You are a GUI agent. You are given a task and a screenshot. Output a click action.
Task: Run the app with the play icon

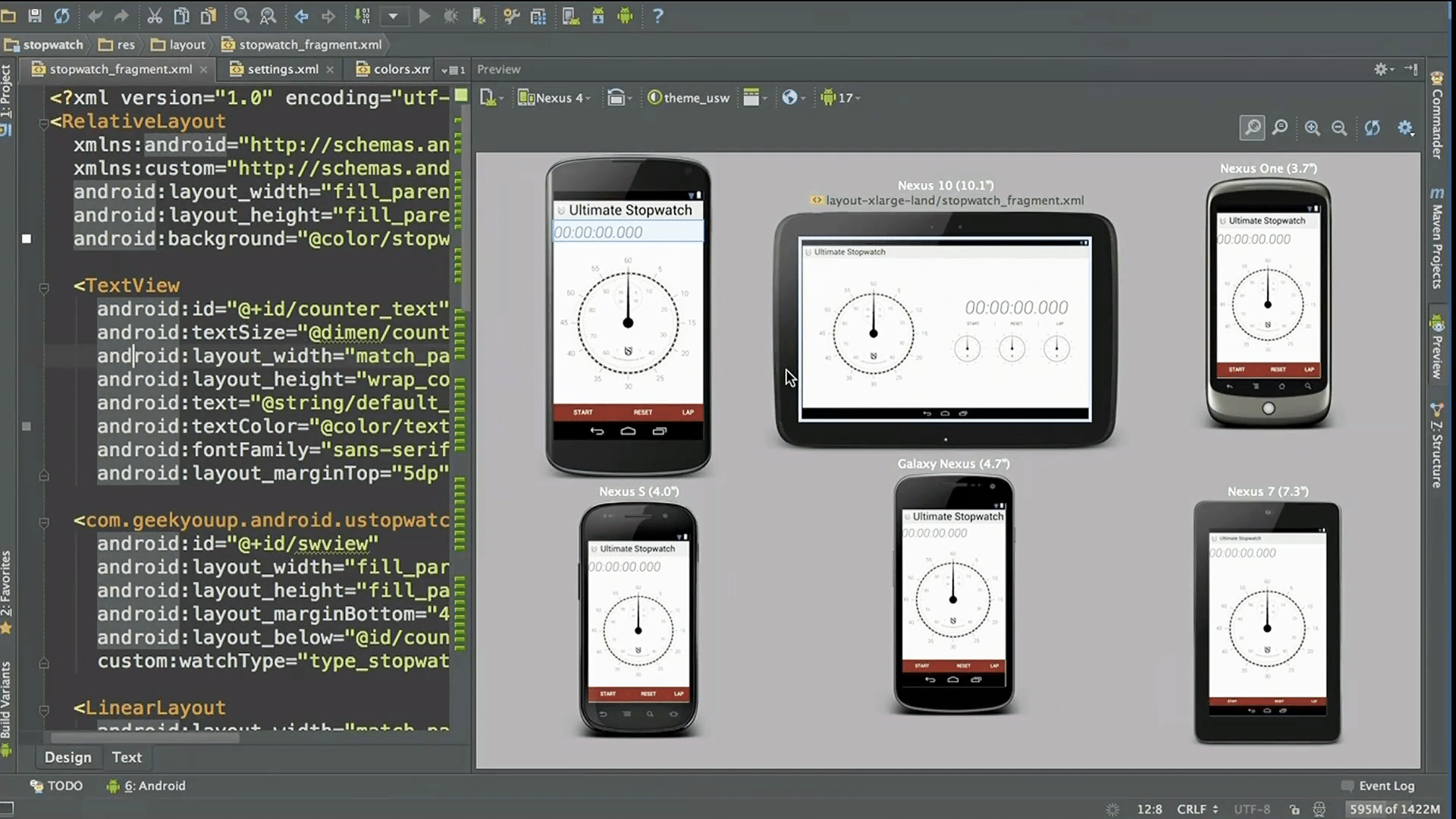click(424, 15)
